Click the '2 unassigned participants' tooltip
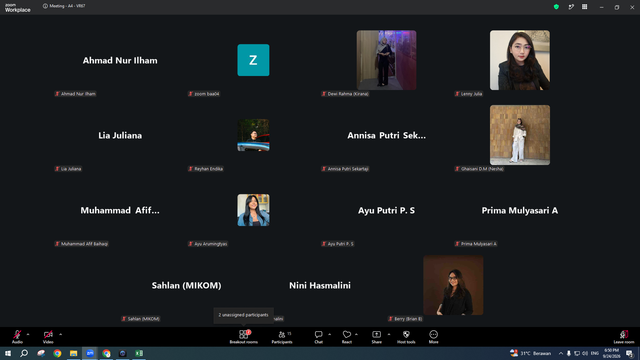Screen dimensions: 640x360 click(243, 315)
